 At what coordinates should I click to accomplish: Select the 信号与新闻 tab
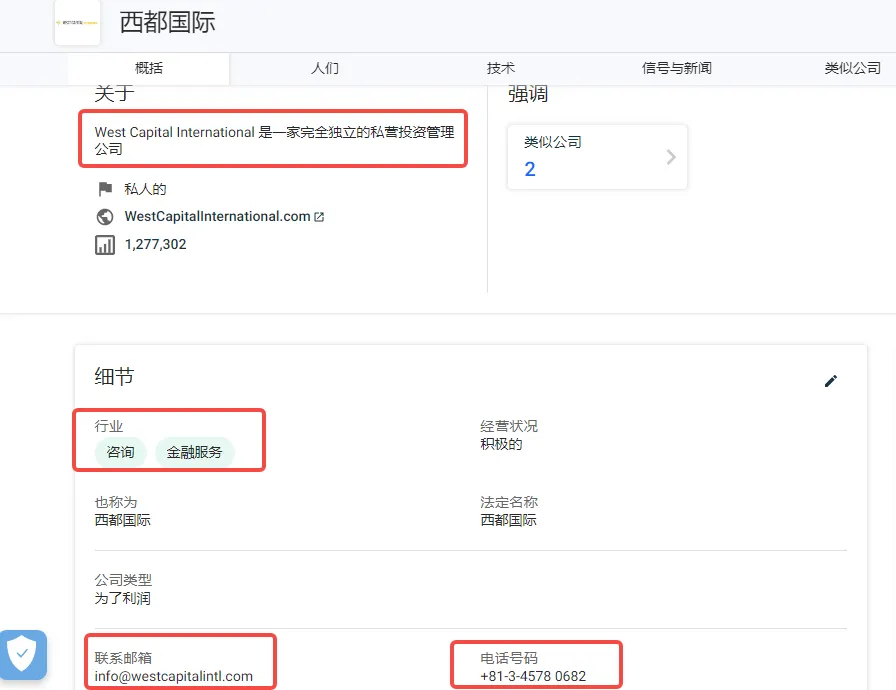[x=677, y=69]
